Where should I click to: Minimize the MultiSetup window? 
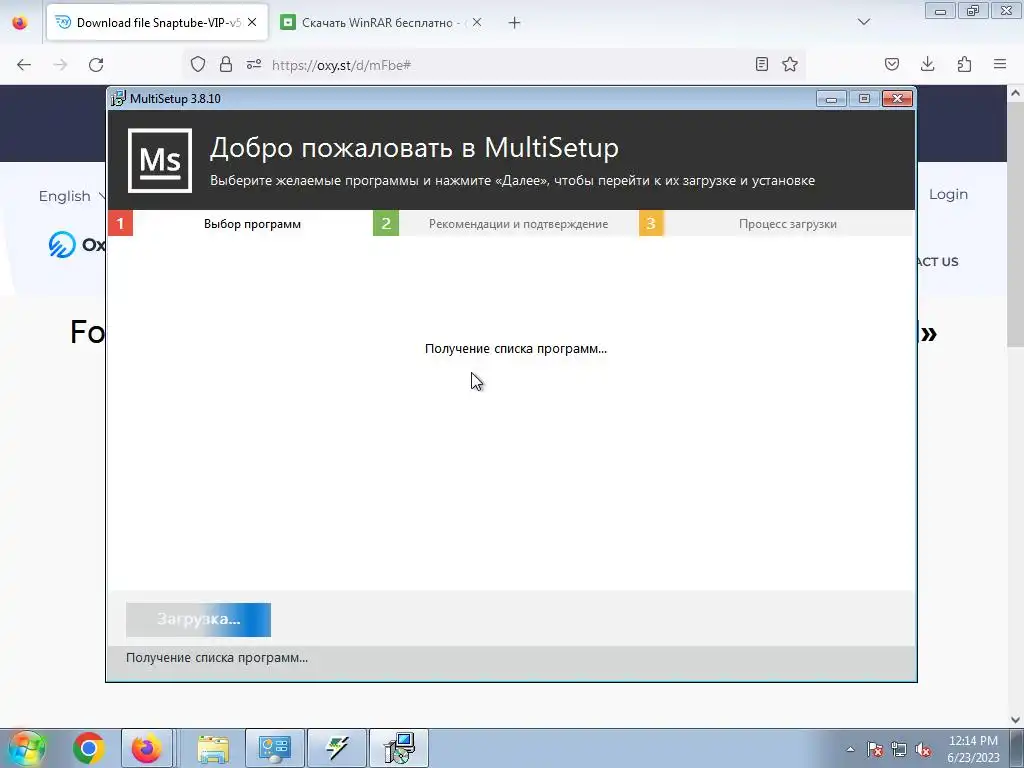[x=831, y=99]
